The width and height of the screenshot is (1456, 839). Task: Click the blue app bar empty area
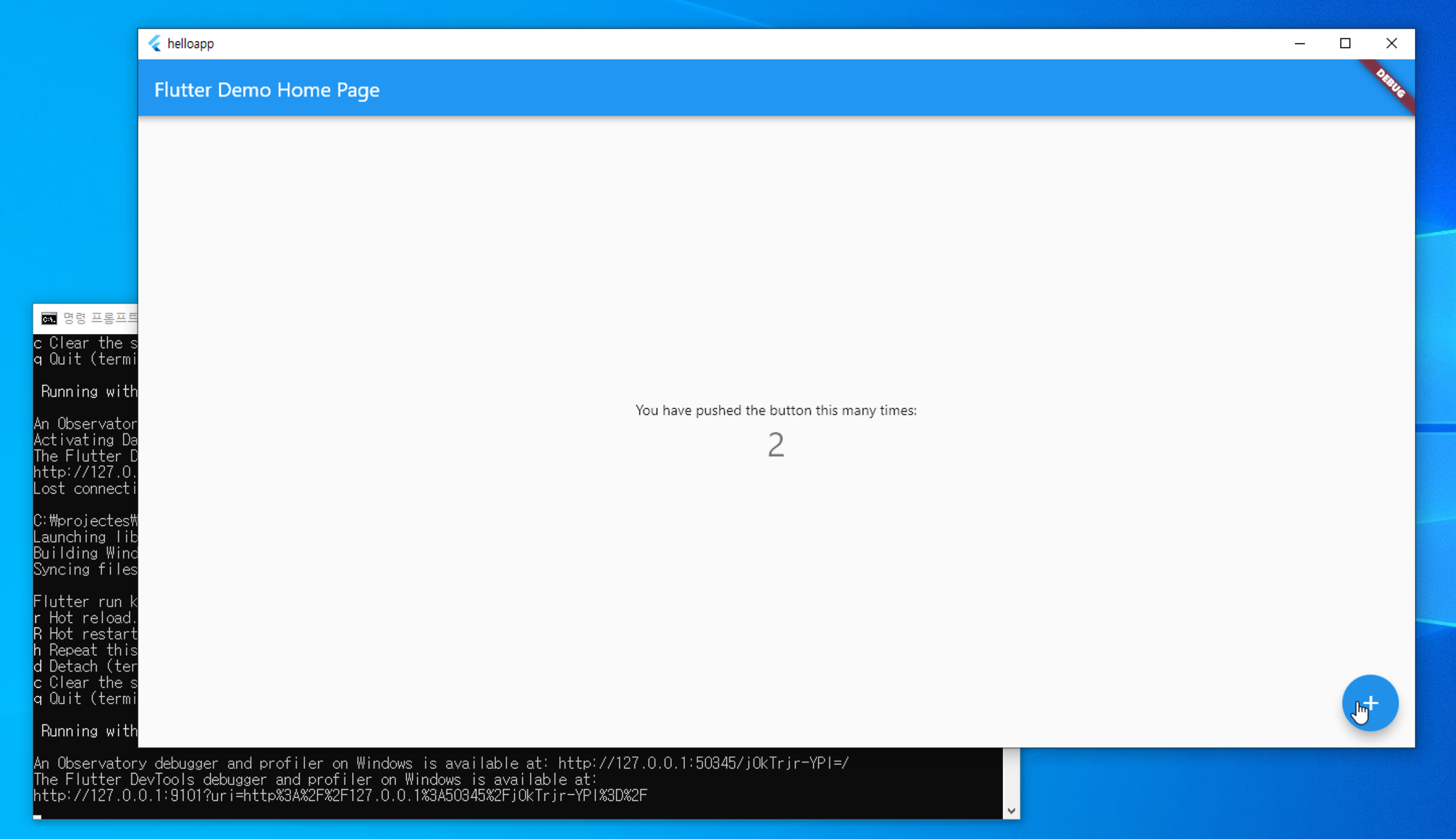[x=834, y=89]
